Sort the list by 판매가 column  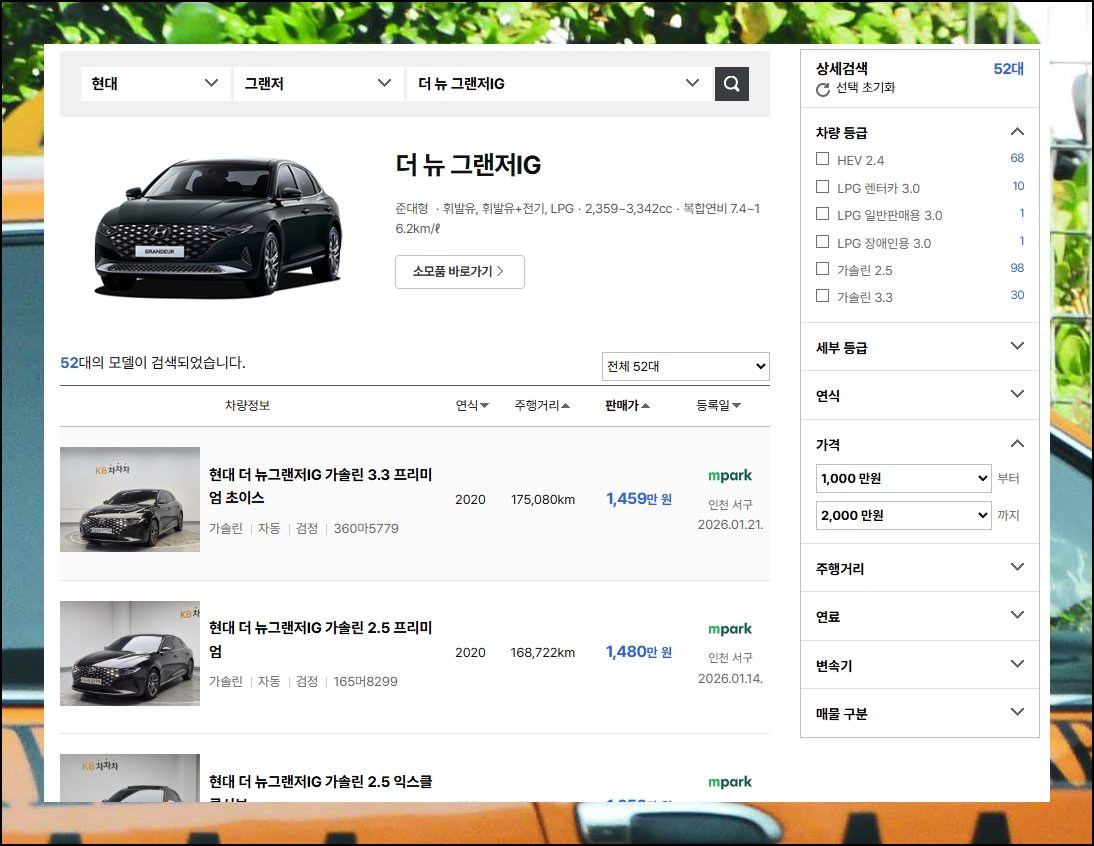[627, 405]
